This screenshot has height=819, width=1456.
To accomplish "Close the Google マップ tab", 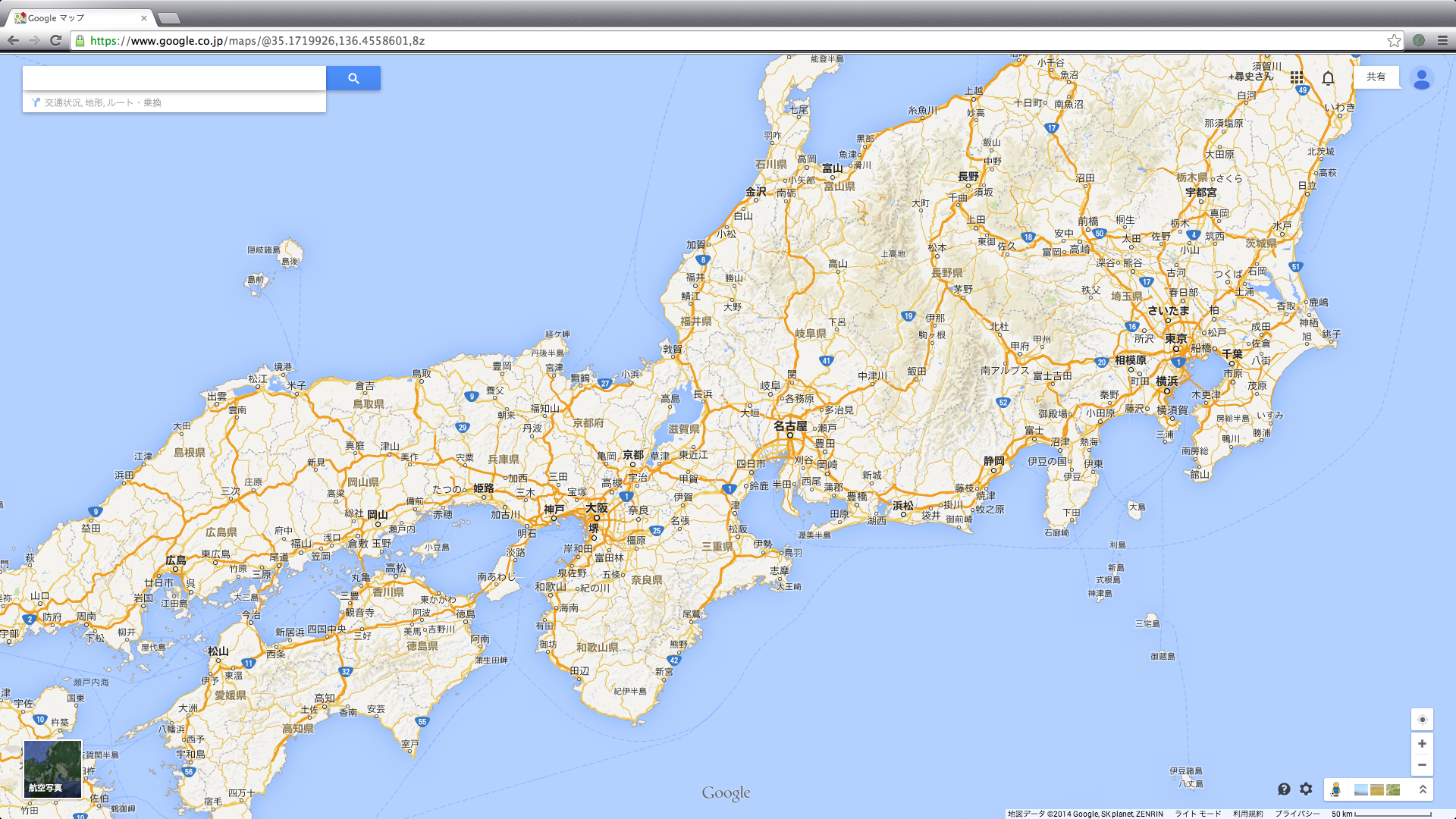I will click(144, 17).
